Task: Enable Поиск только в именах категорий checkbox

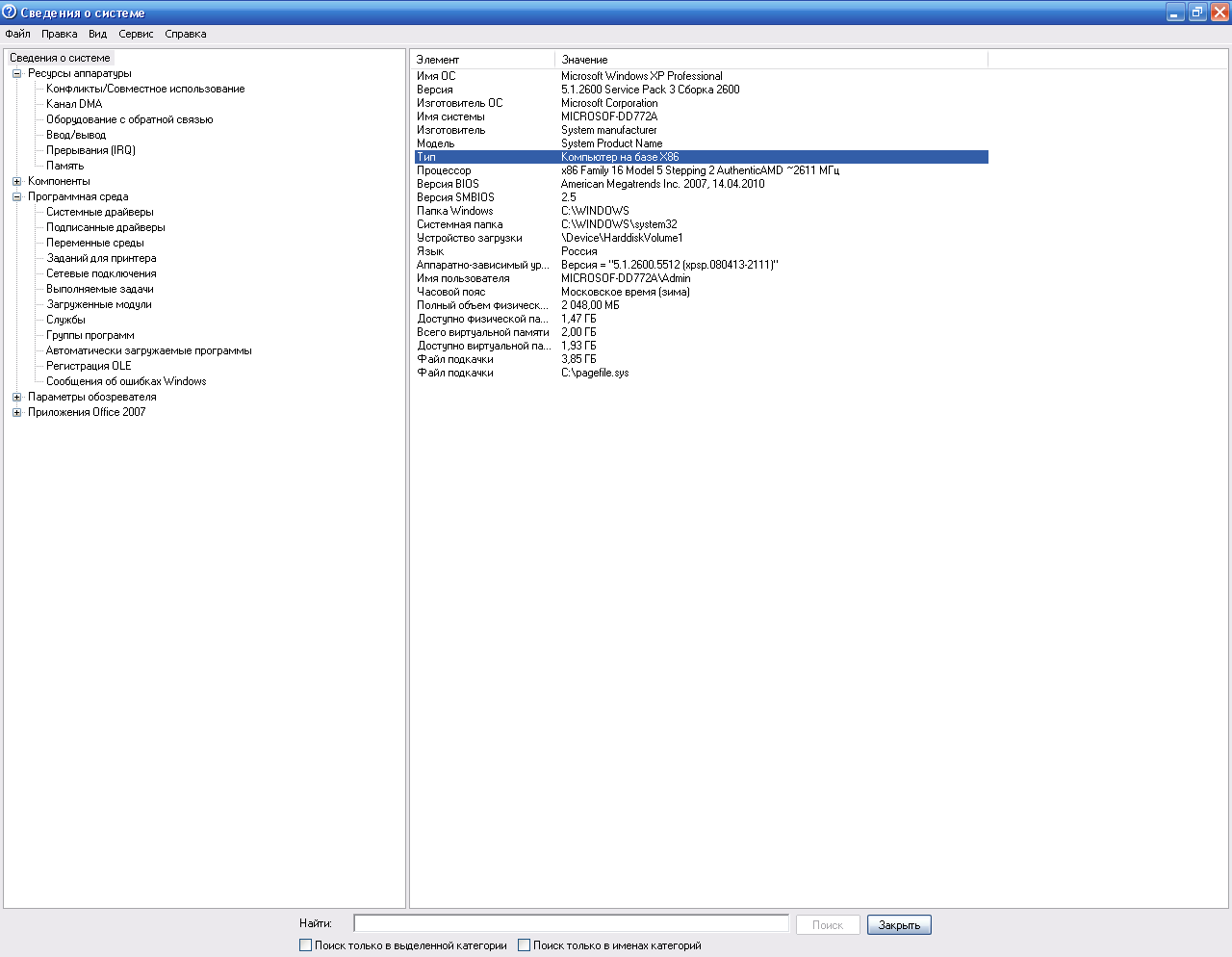Action: click(524, 945)
